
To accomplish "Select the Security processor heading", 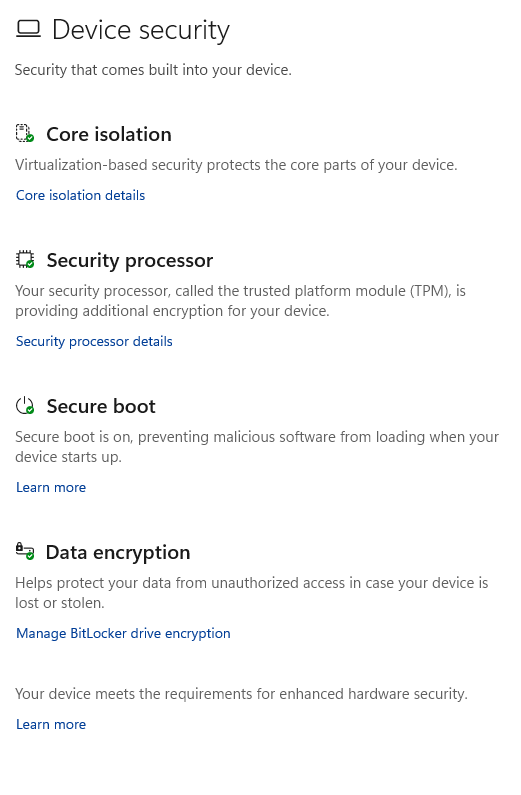I will click(130, 260).
